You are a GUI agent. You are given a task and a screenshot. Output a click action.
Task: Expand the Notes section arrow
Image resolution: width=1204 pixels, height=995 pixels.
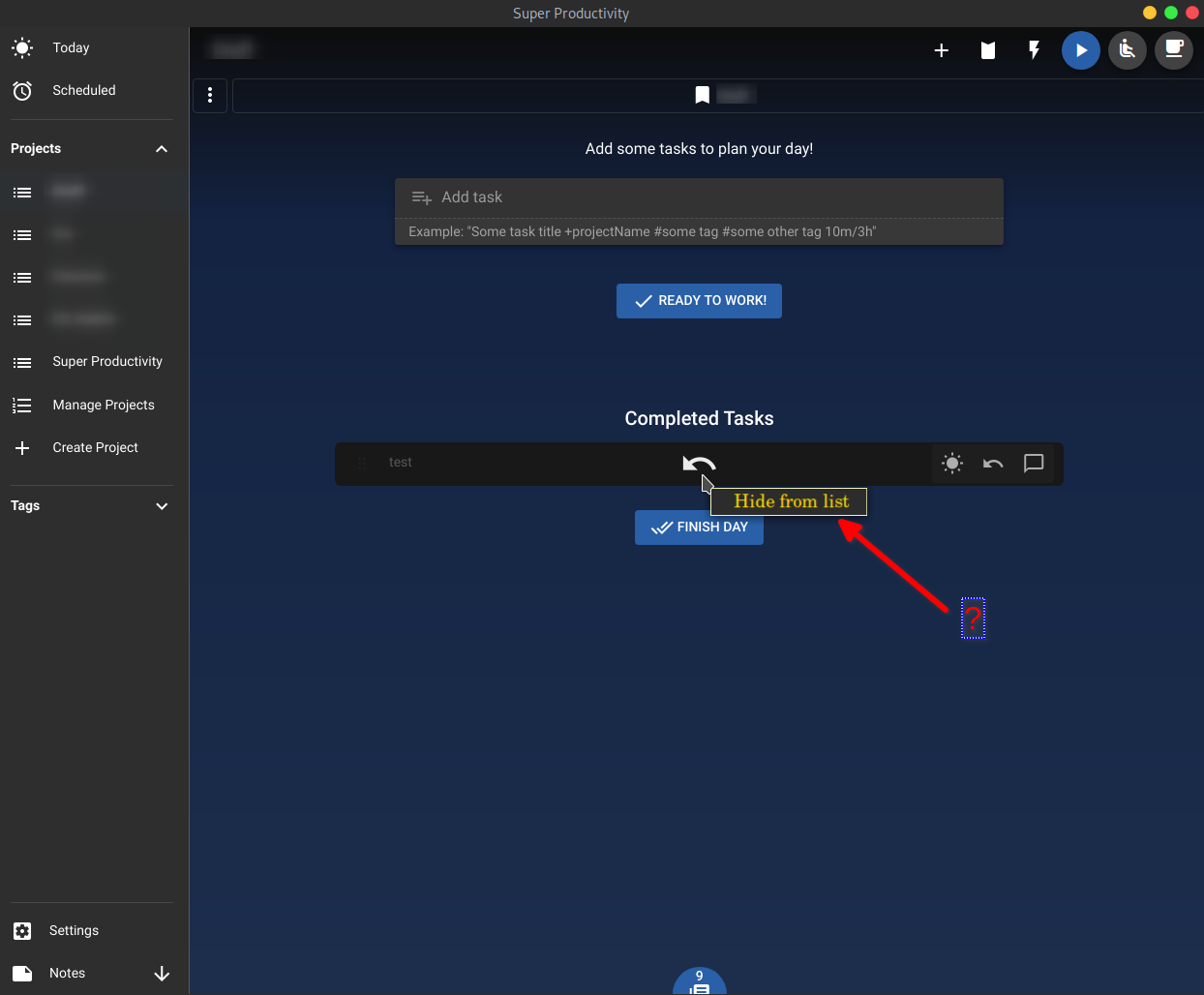[162, 974]
